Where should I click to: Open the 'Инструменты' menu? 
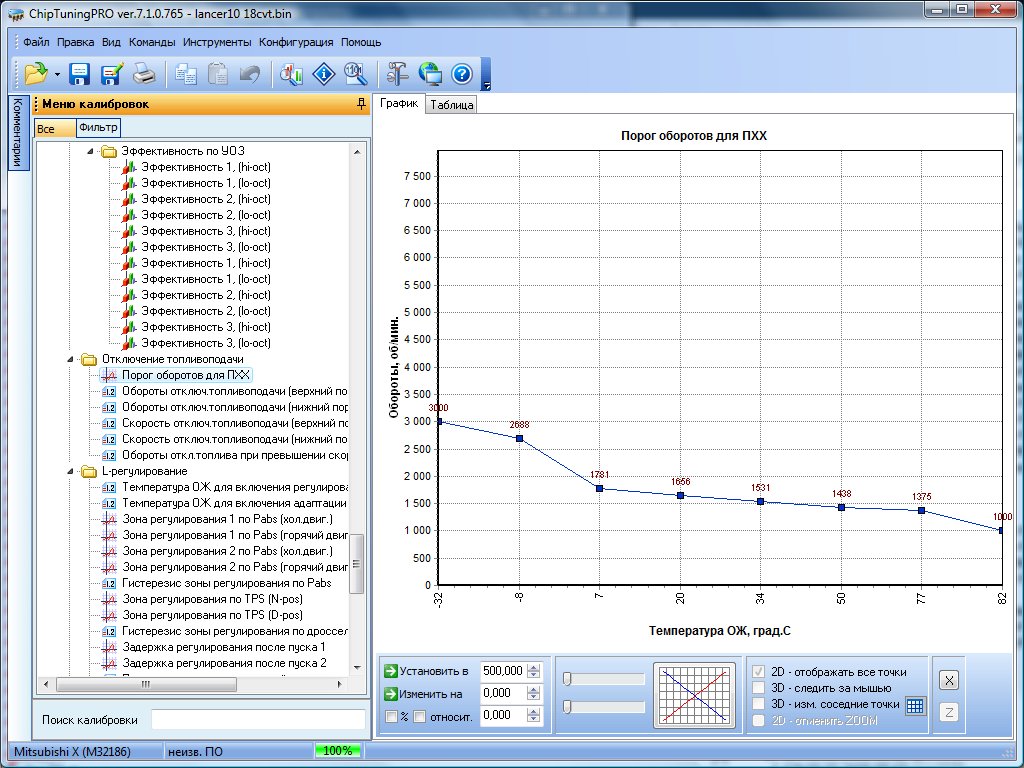pos(217,43)
